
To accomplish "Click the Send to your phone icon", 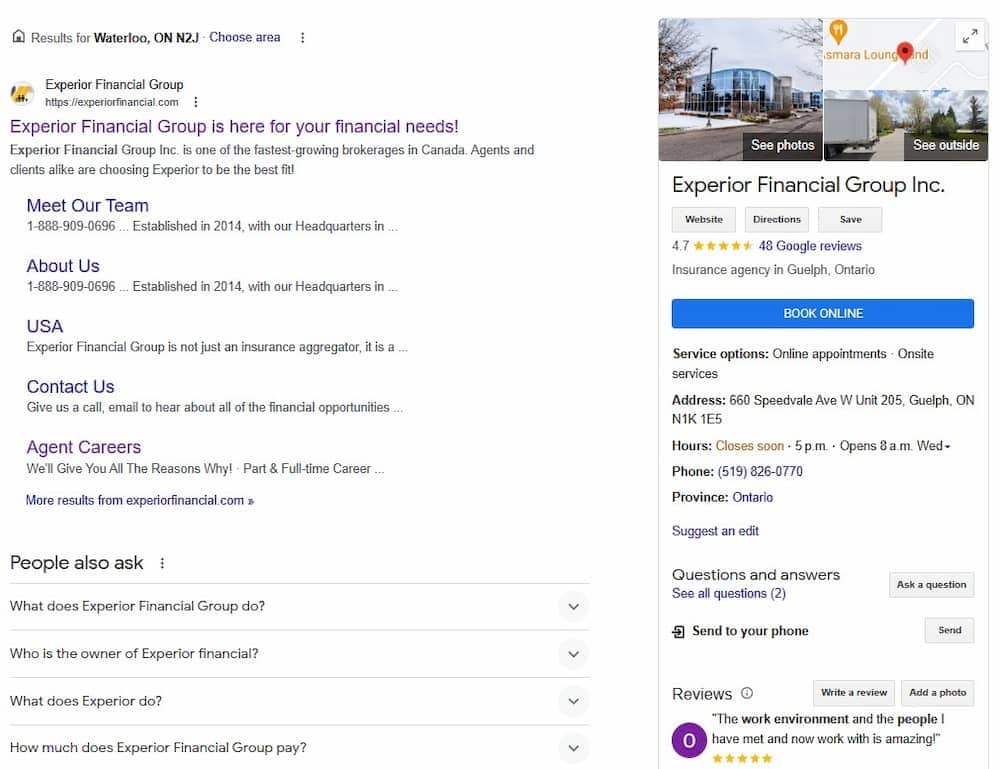I will click(678, 631).
